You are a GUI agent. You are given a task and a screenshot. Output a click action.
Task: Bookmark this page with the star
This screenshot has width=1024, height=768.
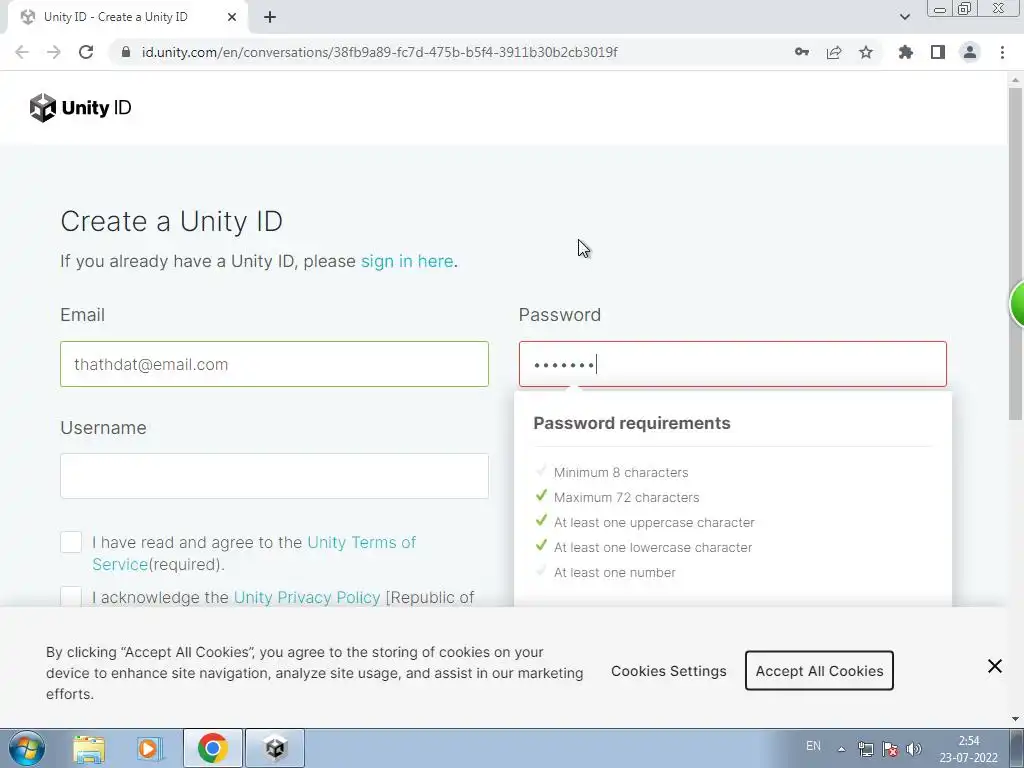click(x=865, y=52)
